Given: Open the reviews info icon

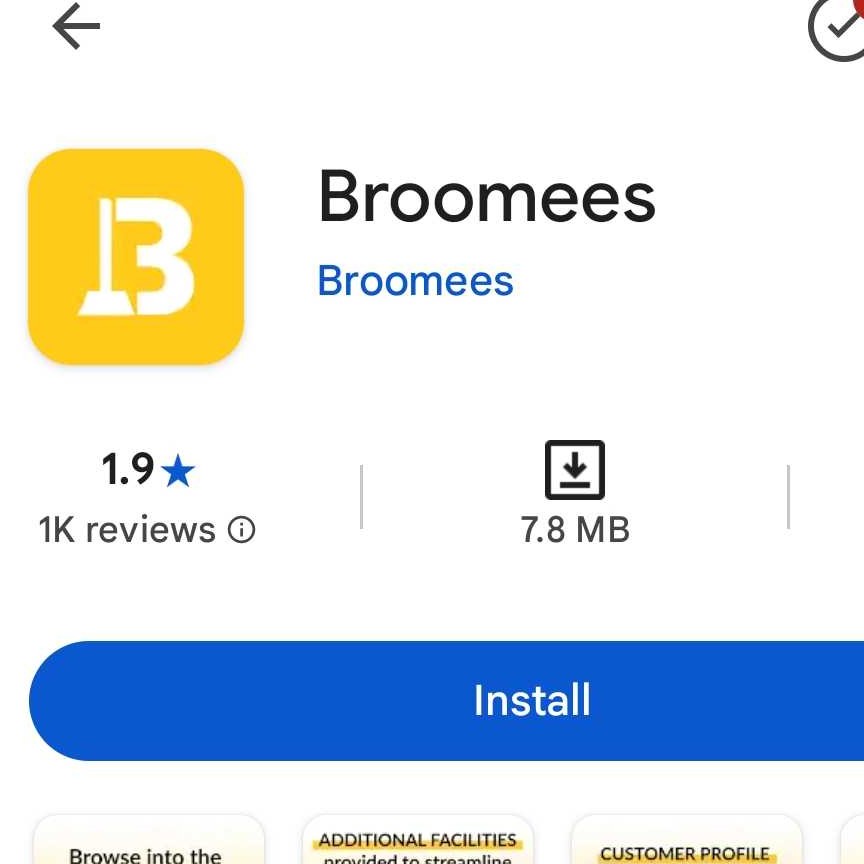Looking at the screenshot, I should point(242,530).
